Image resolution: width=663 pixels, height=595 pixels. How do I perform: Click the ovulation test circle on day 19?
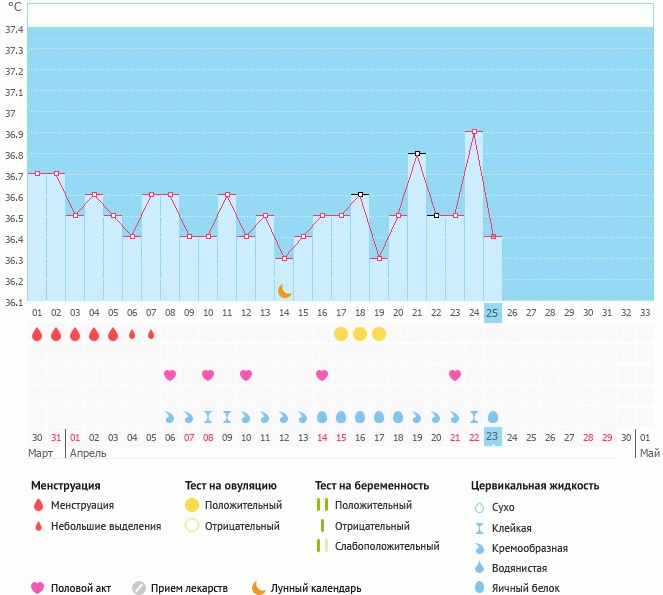tap(379, 334)
